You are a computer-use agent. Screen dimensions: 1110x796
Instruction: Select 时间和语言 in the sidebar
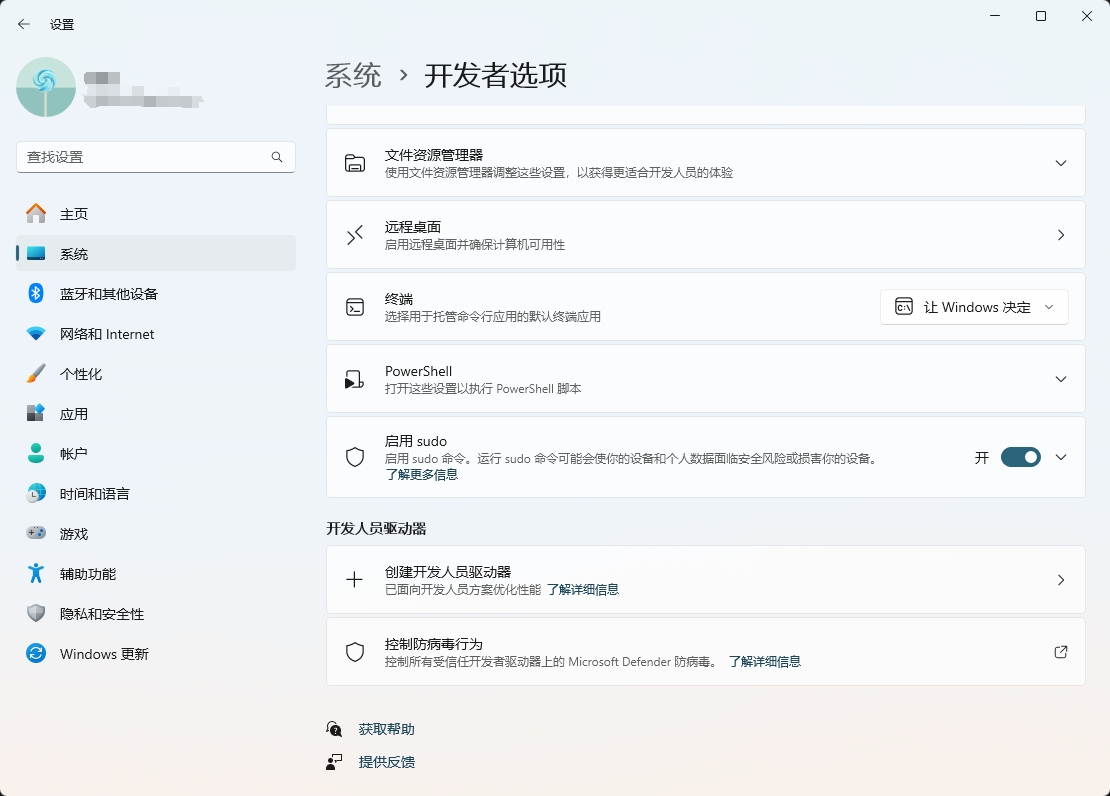tap(156, 494)
